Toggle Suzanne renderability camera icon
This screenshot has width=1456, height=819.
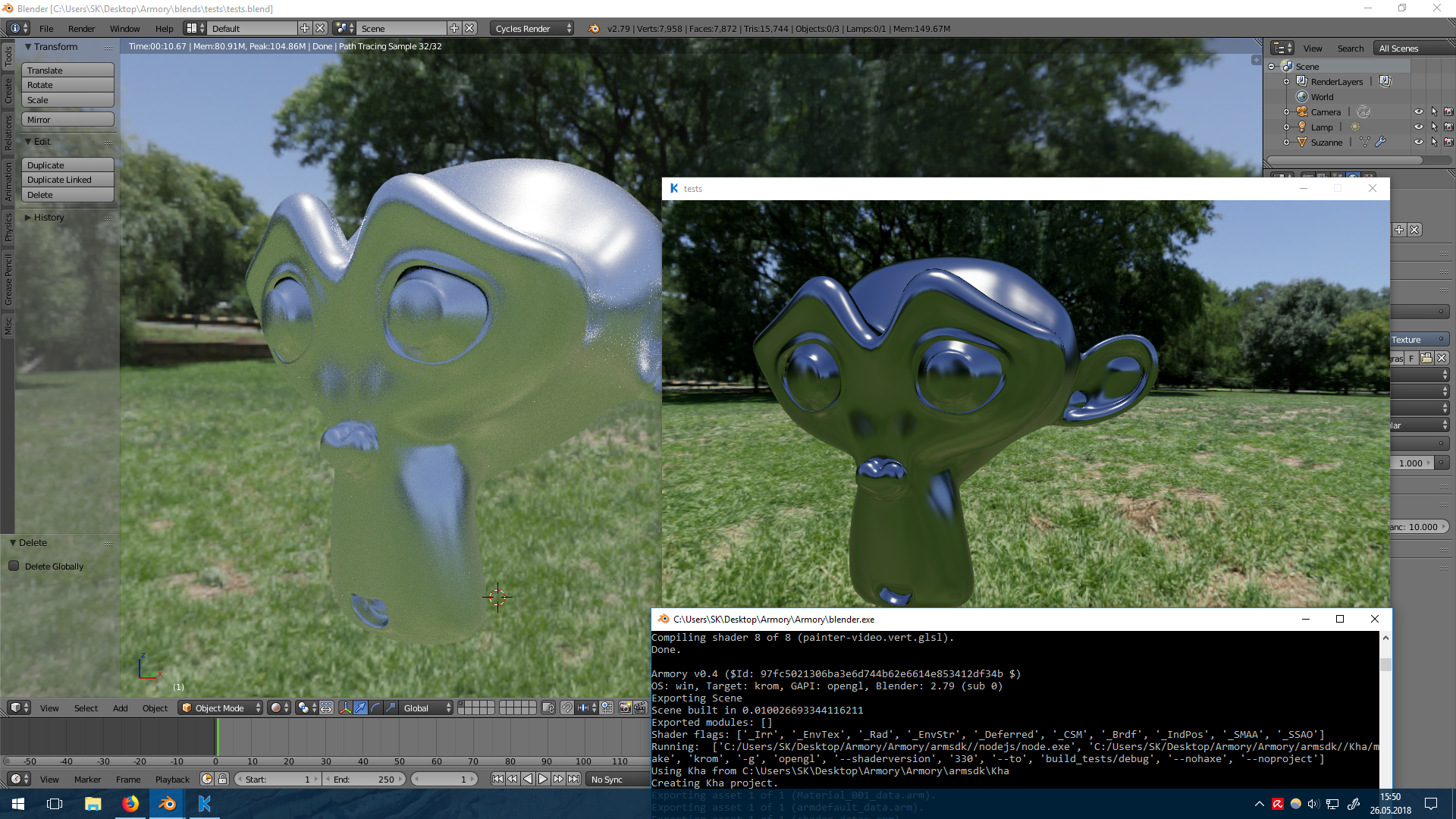[x=1448, y=142]
